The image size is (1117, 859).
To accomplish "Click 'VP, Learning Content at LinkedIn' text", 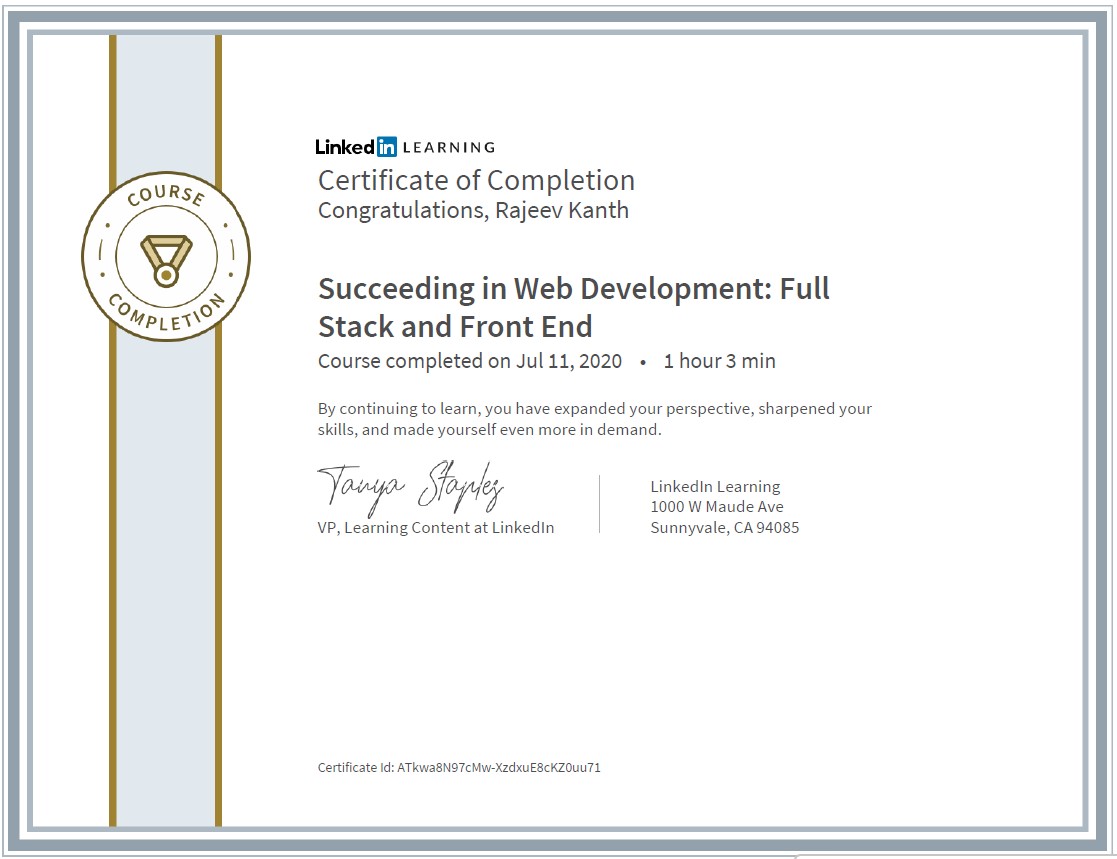I will click(x=436, y=528).
